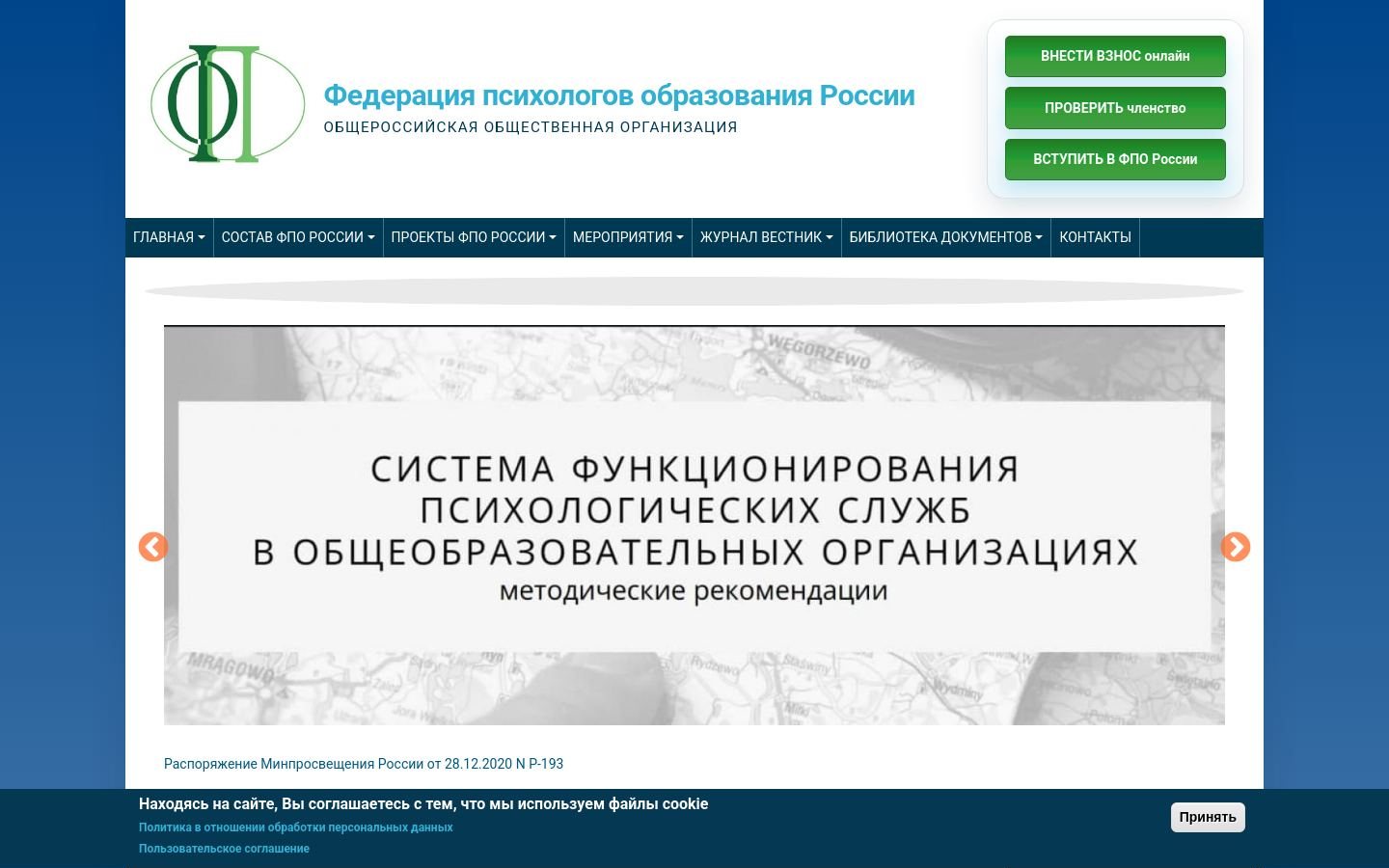
Task: Click ВНЕСТИ ВЗНОС онлайн button
Action: [x=1115, y=56]
